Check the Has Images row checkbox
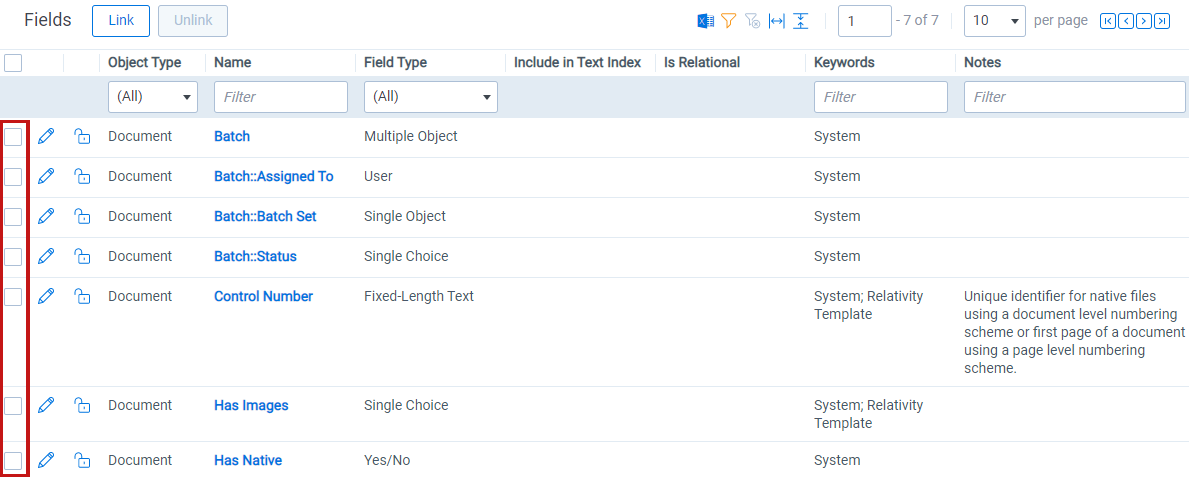 click(13, 406)
